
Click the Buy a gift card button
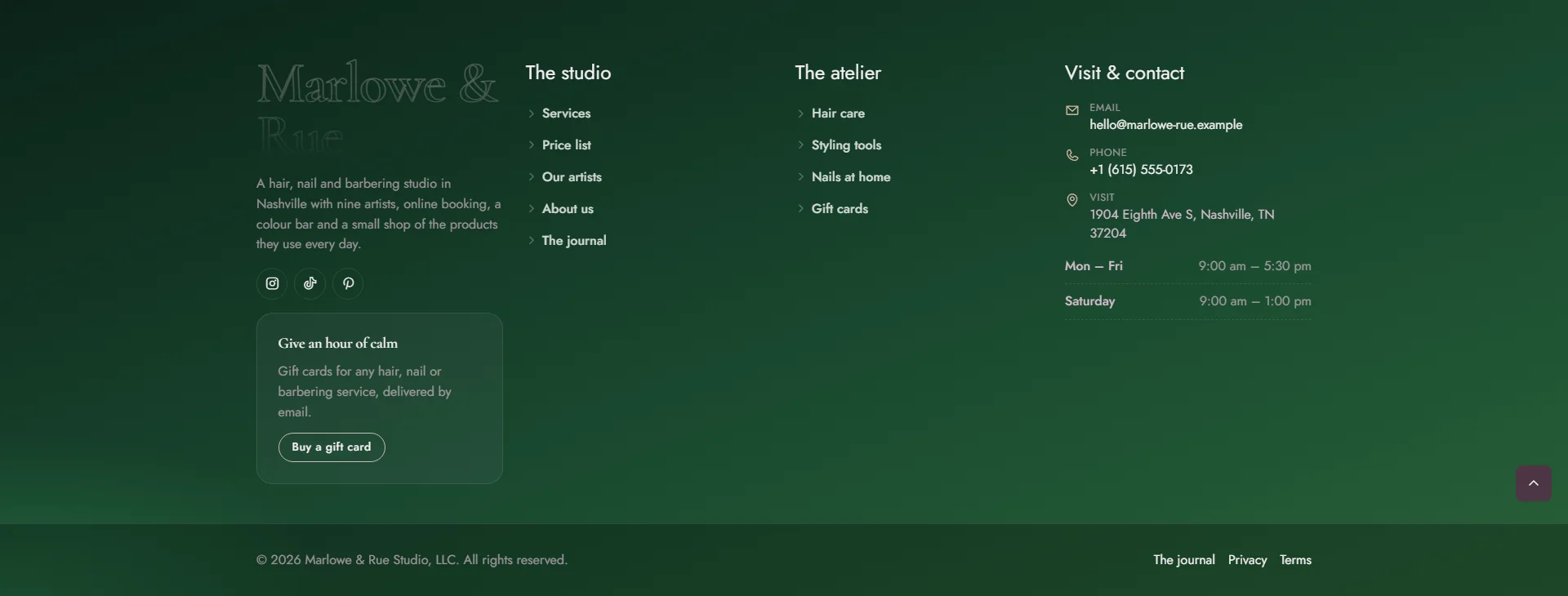[x=332, y=447]
